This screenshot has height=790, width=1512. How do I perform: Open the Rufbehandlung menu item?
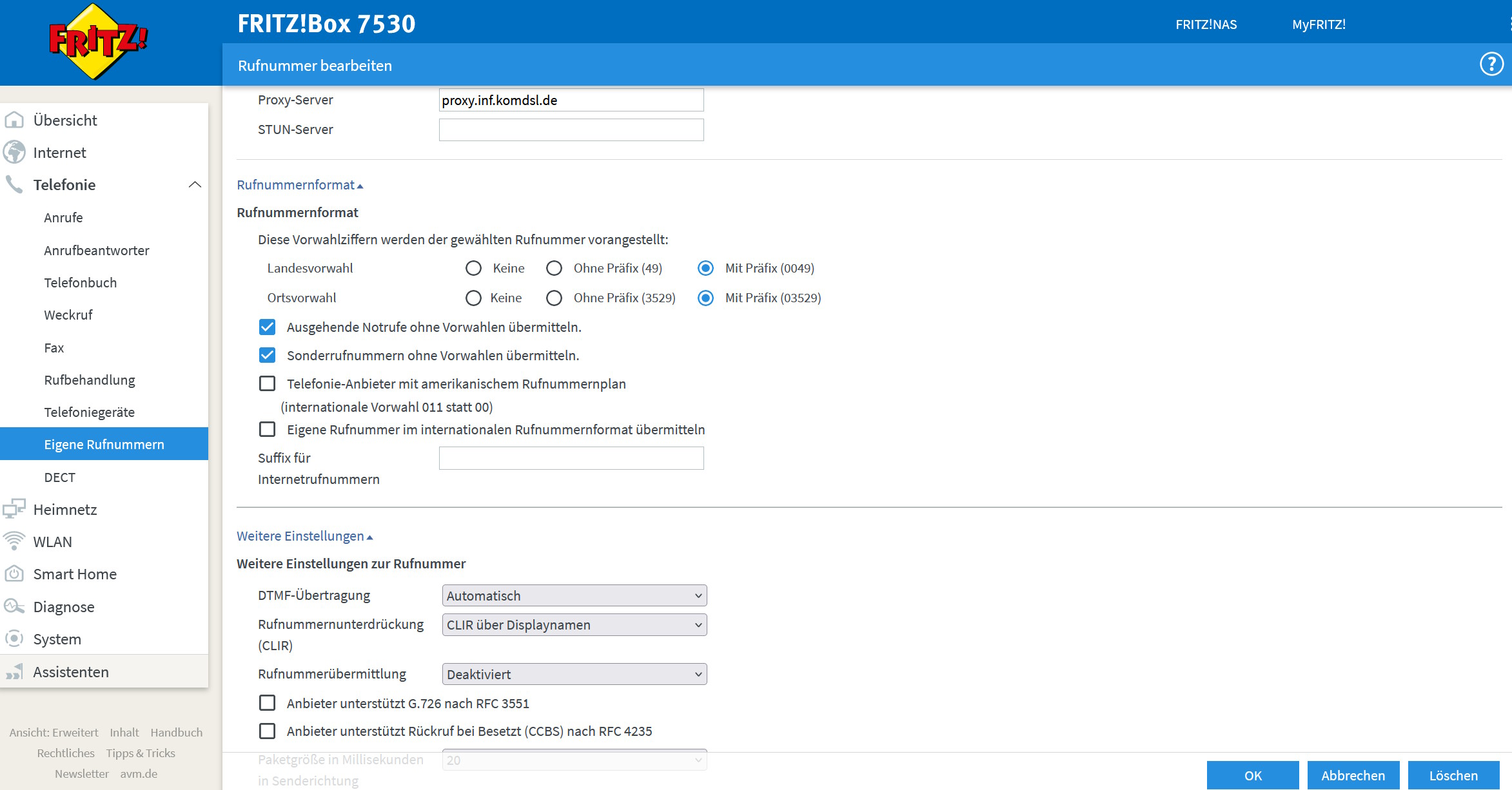click(90, 380)
